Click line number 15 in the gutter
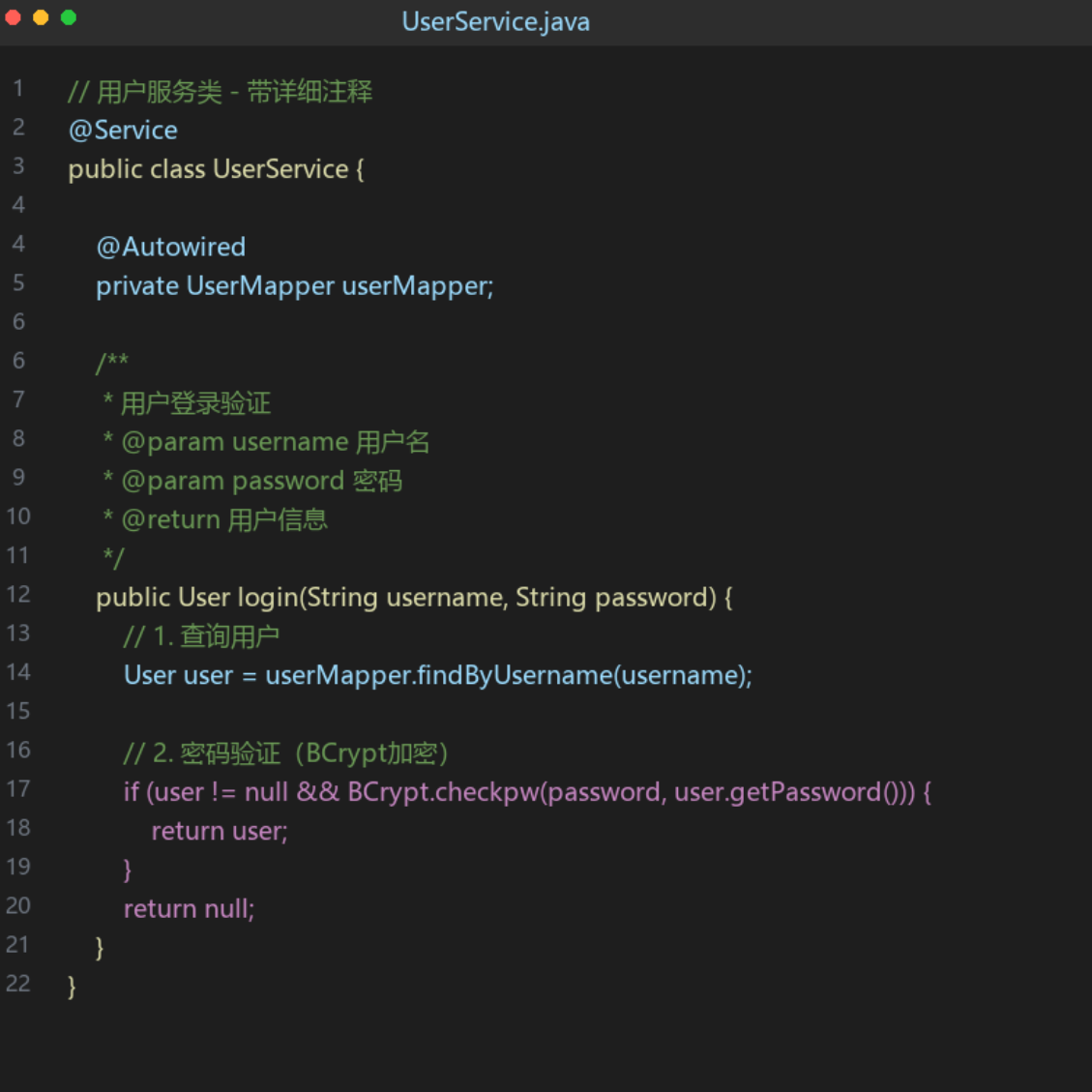The height and width of the screenshot is (1092, 1092). pyautogui.click(x=18, y=711)
